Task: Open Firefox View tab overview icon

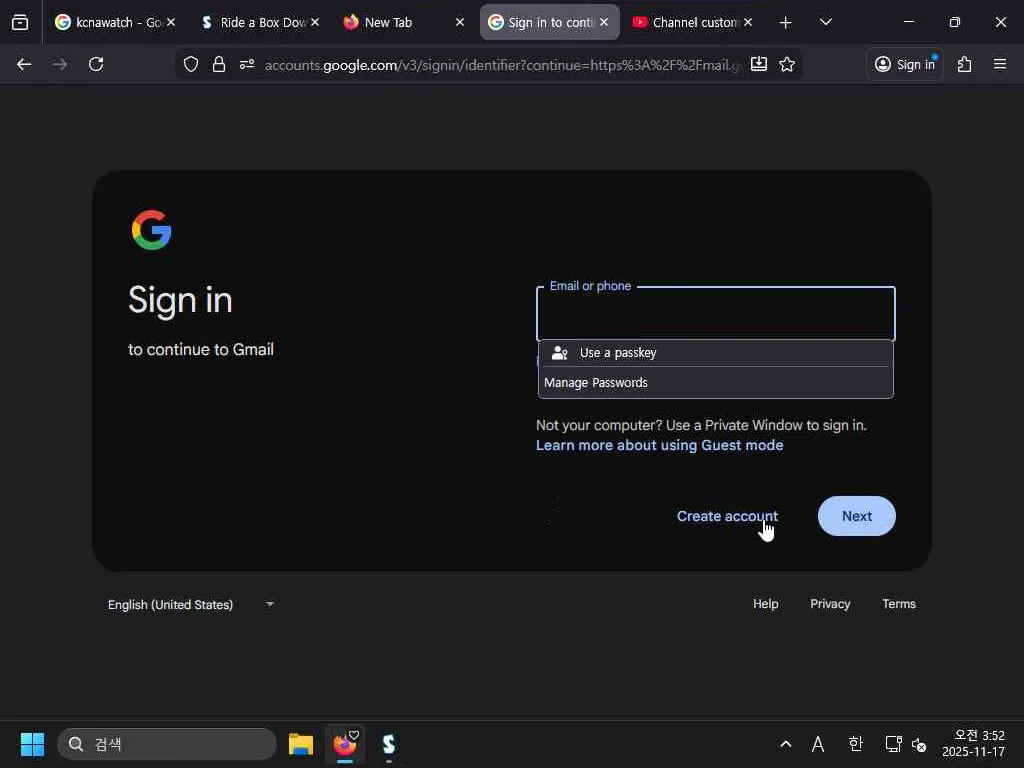Action: point(20,22)
